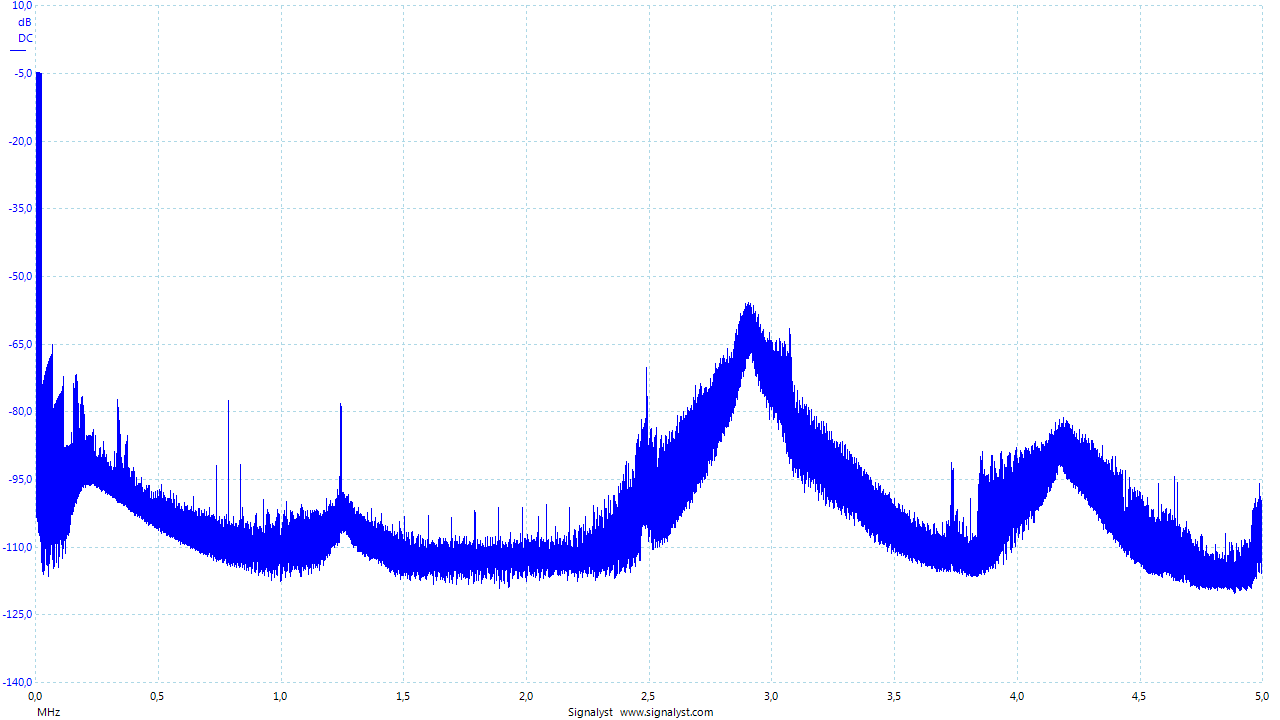Click the 4,0 frequency axis label
The height and width of the screenshot is (720, 1280).
1017,695
